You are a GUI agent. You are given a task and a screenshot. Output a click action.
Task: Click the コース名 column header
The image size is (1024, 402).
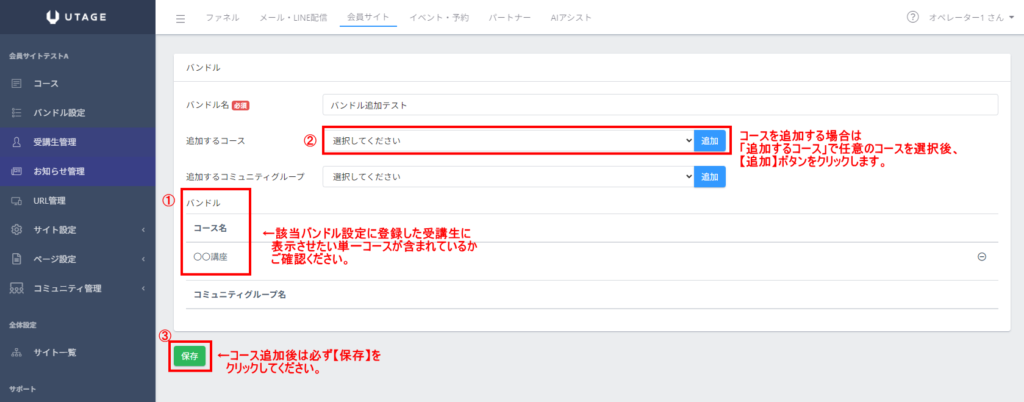pyautogui.click(x=210, y=229)
